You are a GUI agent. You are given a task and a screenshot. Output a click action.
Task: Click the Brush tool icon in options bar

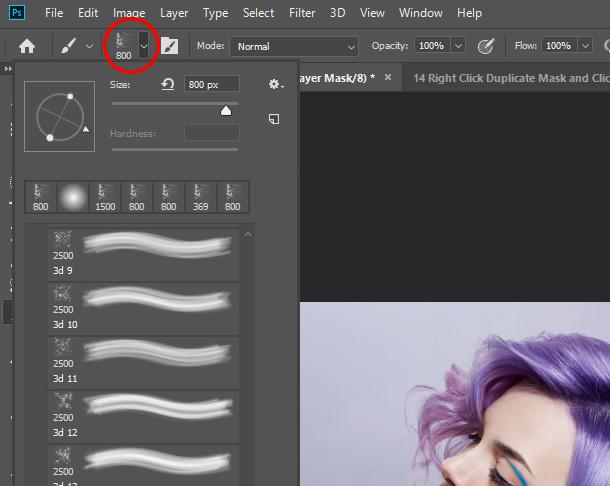tap(68, 46)
